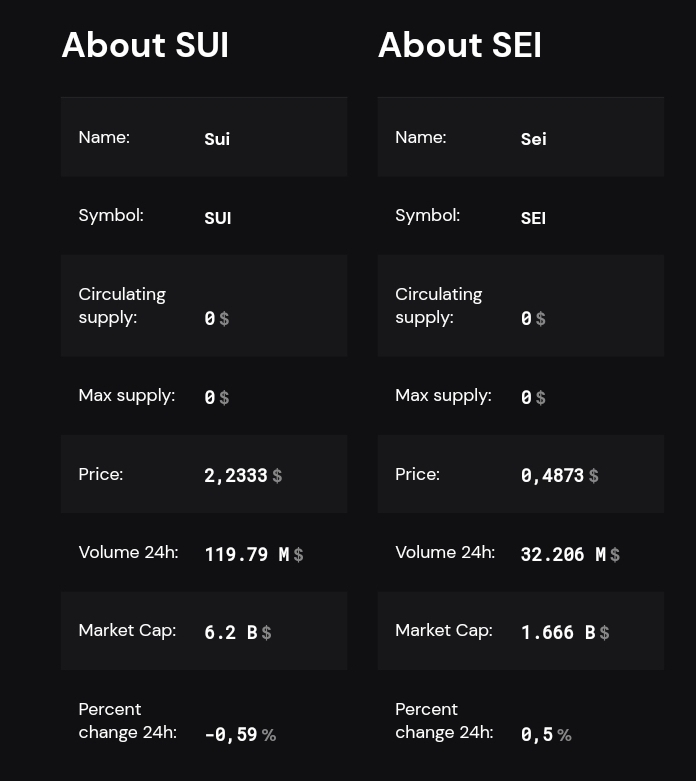Click SUI Max supply zero value
Screen dimensions: 696x781
210,397
